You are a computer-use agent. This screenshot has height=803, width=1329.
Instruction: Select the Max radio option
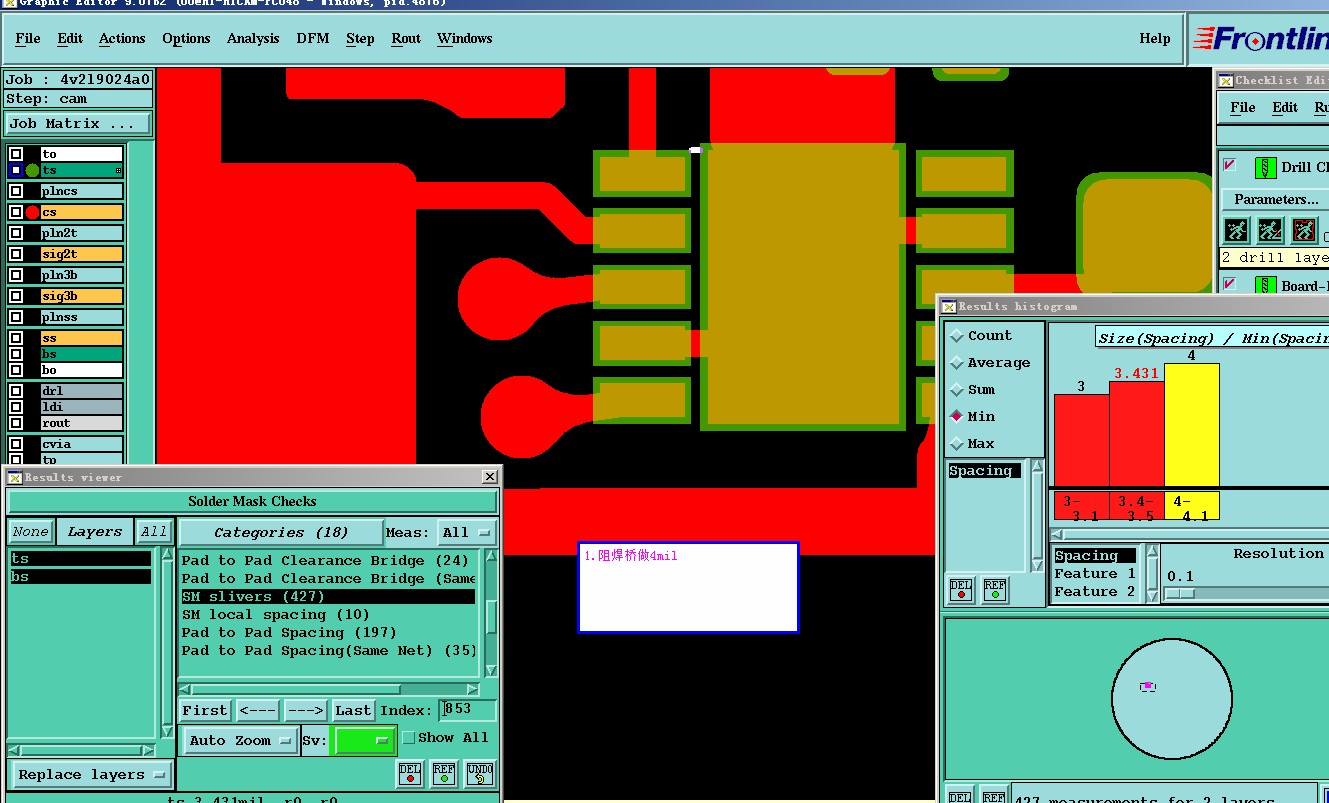coord(957,444)
